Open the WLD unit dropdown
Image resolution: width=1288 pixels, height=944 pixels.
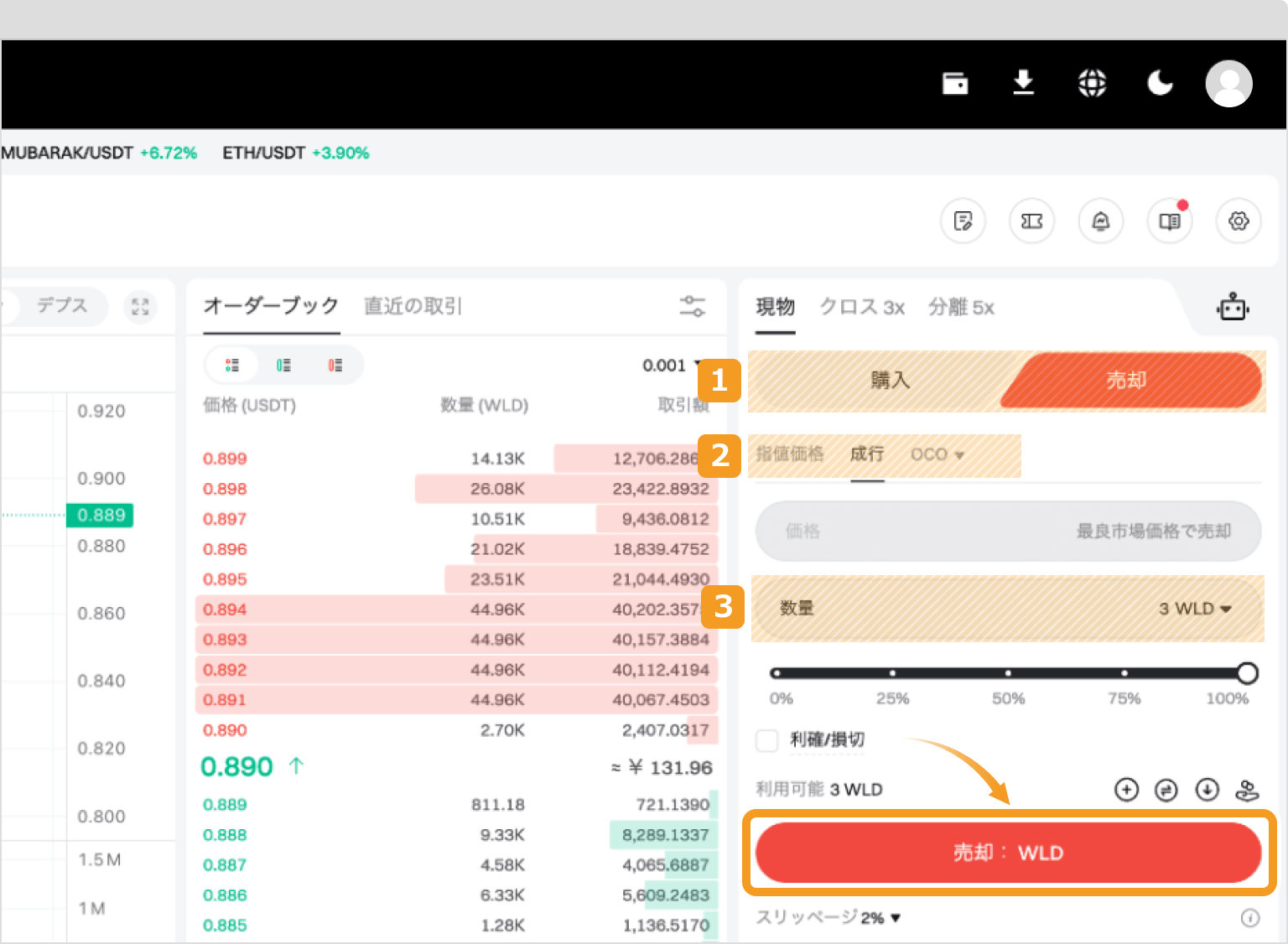tap(1194, 609)
